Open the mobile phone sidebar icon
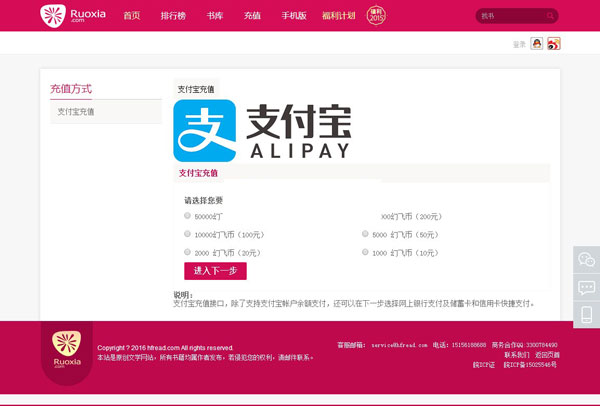 coord(586,315)
